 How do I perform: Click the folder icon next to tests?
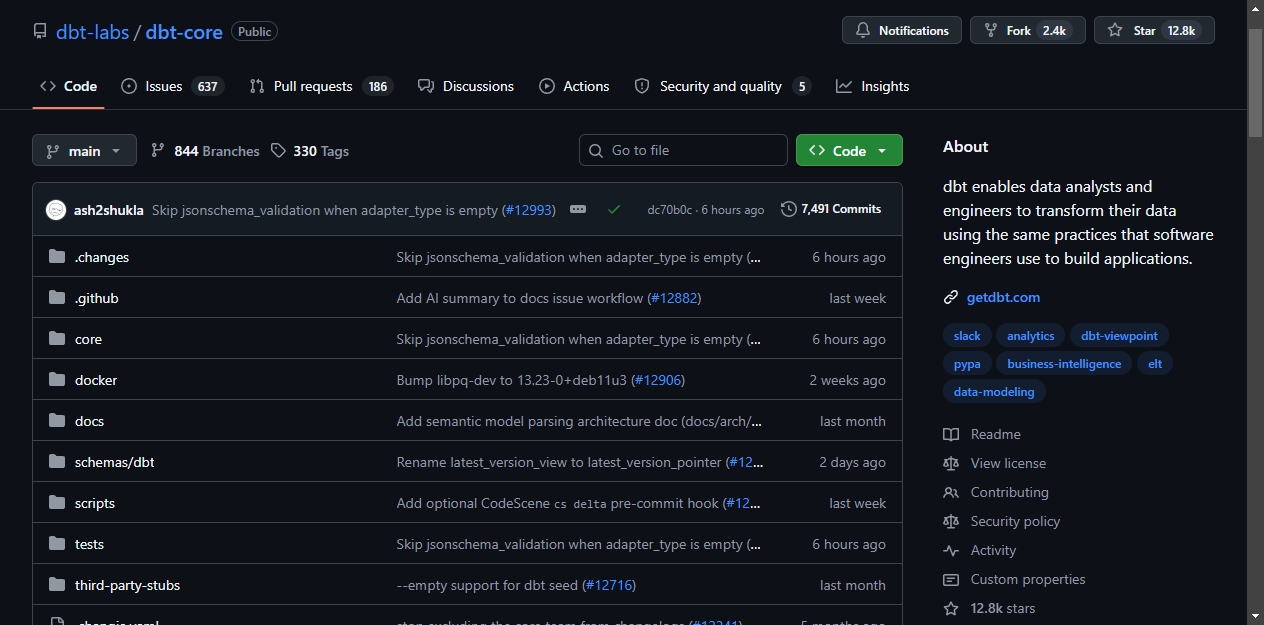[x=57, y=544]
